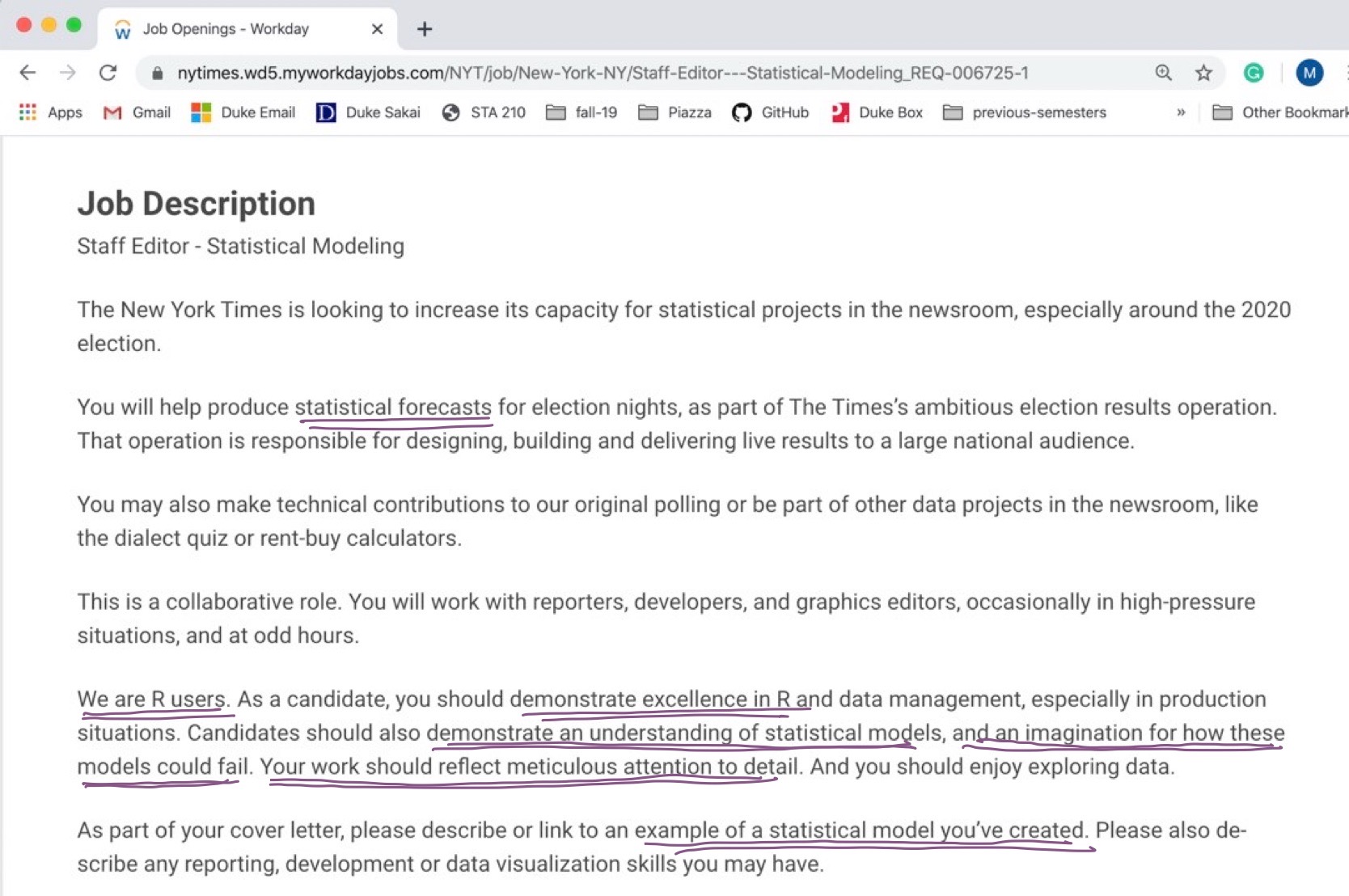The width and height of the screenshot is (1349, 896).
Task: Expand hidden bookmarks with double chevron
Action: (x=1181, y=112)
